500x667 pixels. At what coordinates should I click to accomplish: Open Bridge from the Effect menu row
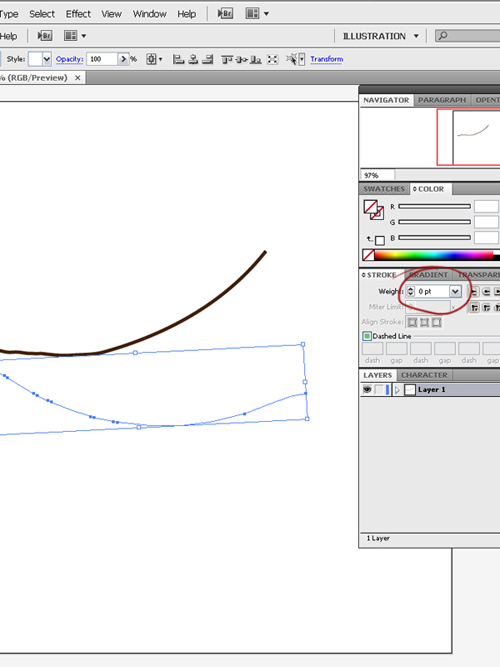(225, 14)
